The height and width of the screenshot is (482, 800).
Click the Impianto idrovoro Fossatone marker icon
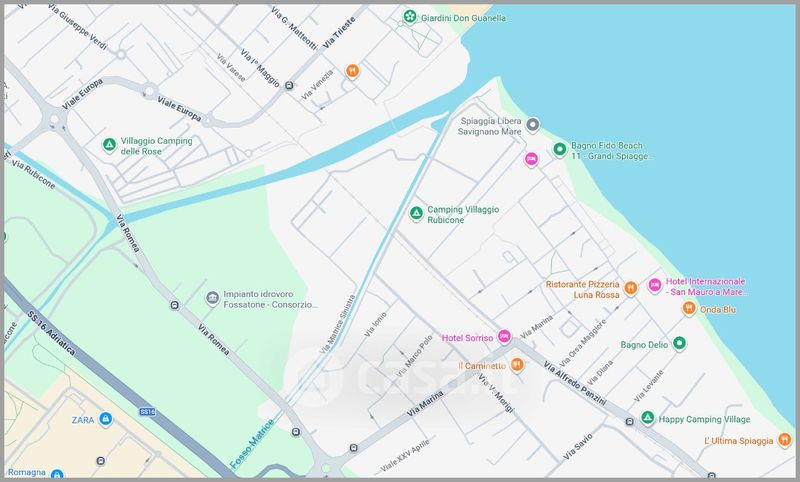[212, 298]
